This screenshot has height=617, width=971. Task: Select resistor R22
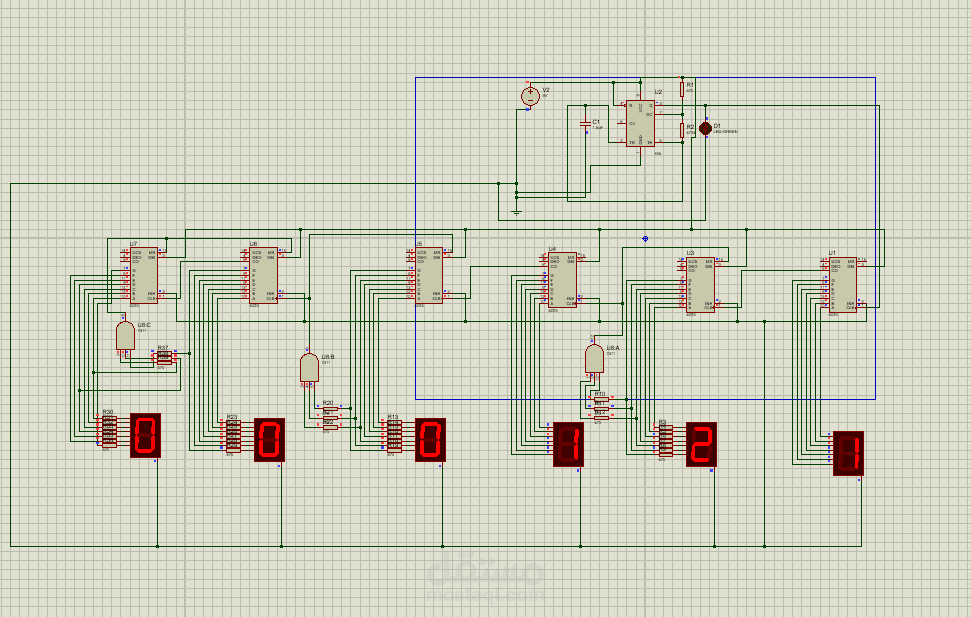[x=330, y=427]
